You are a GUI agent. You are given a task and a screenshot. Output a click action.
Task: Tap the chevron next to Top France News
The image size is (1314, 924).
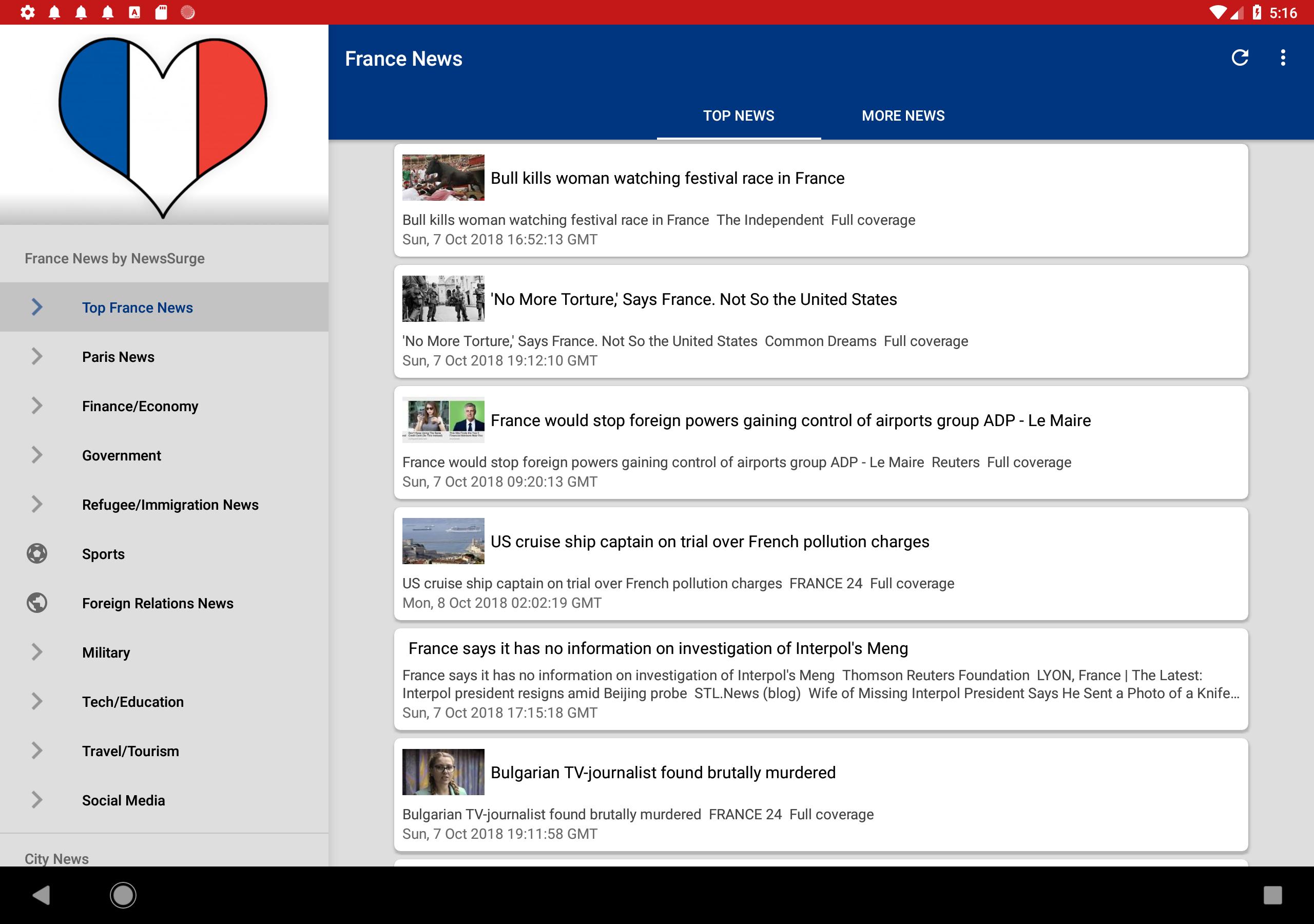pyautogui.click(x=36, y=307)
